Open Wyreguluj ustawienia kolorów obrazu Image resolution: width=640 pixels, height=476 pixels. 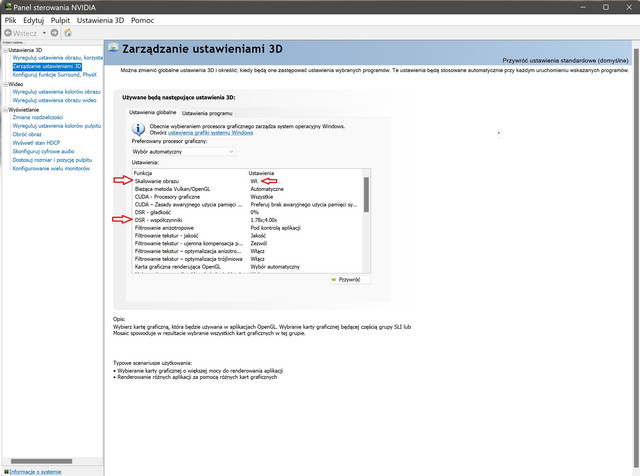(x=56, y=91)
